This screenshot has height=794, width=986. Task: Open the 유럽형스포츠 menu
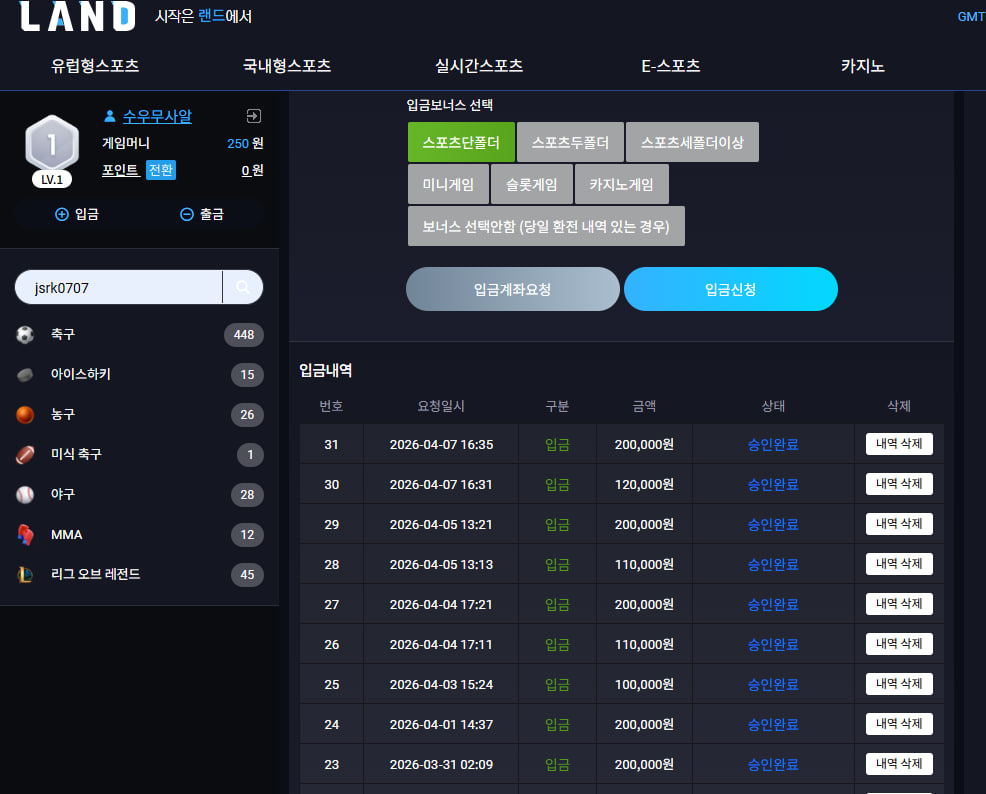point(95,66)
